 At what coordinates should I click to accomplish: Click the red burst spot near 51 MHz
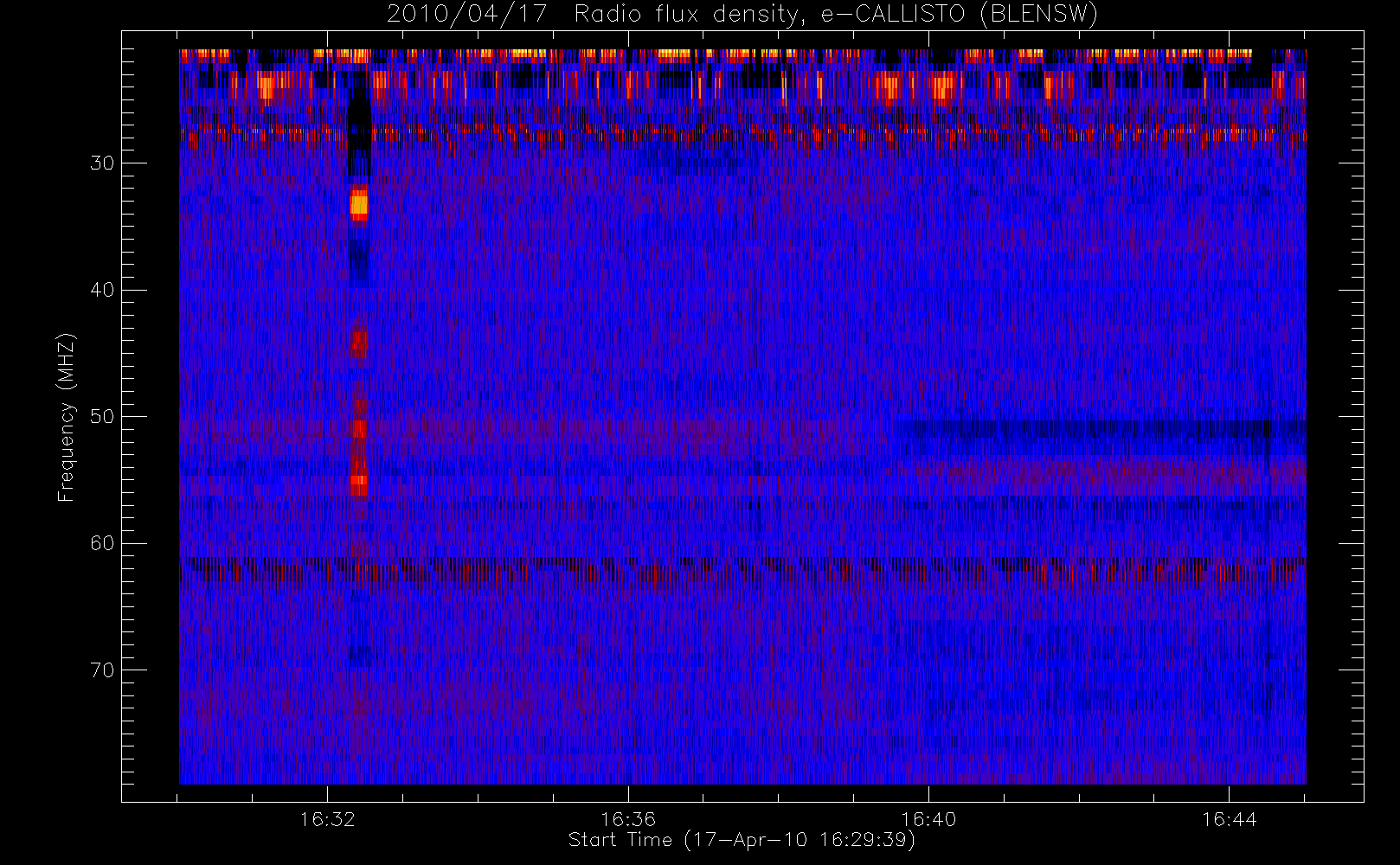point(358,428)
